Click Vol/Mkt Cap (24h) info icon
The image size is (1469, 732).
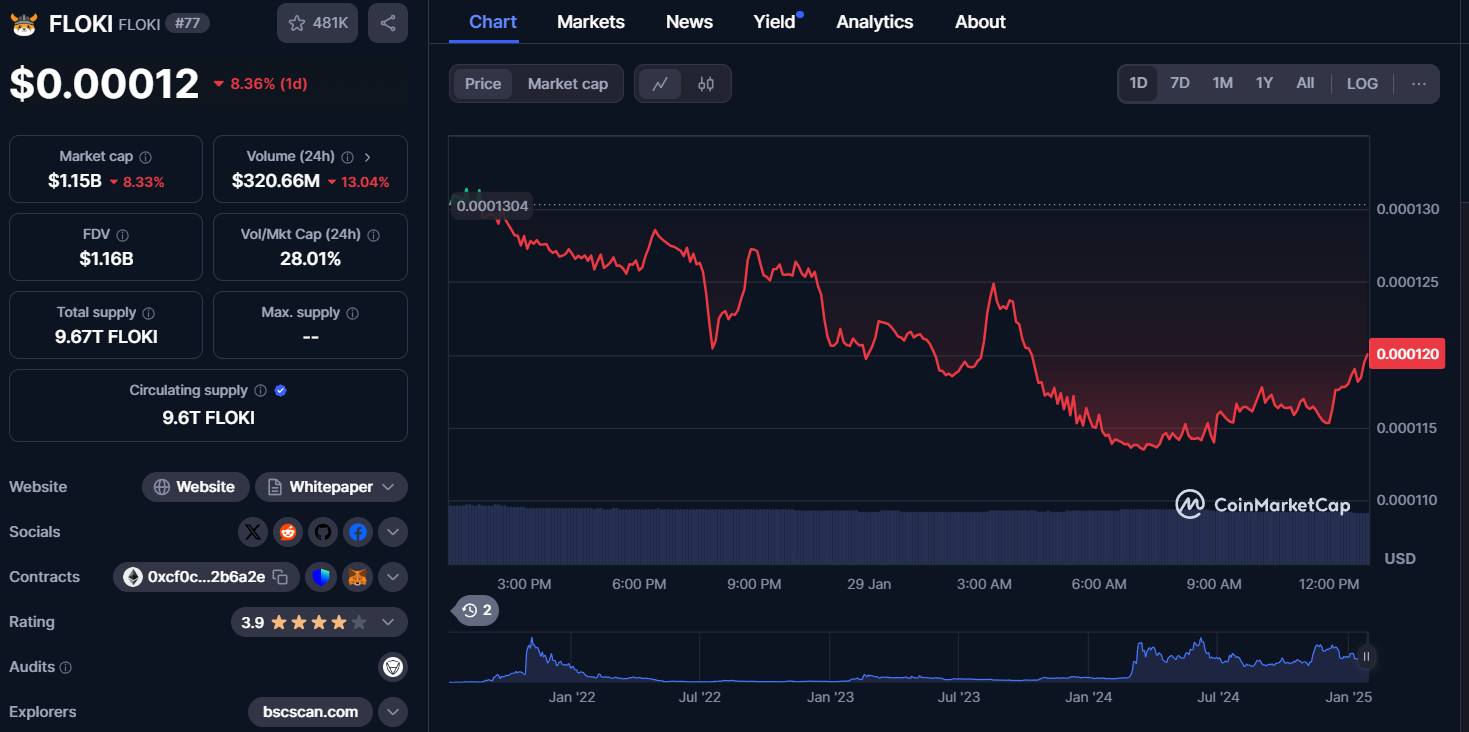(373, 235)
